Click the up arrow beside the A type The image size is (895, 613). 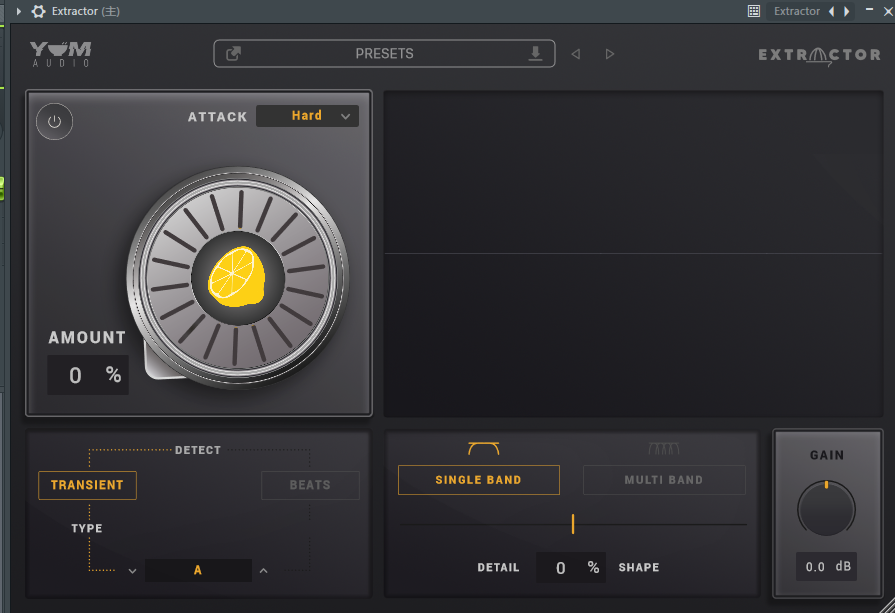click(262, 570)
